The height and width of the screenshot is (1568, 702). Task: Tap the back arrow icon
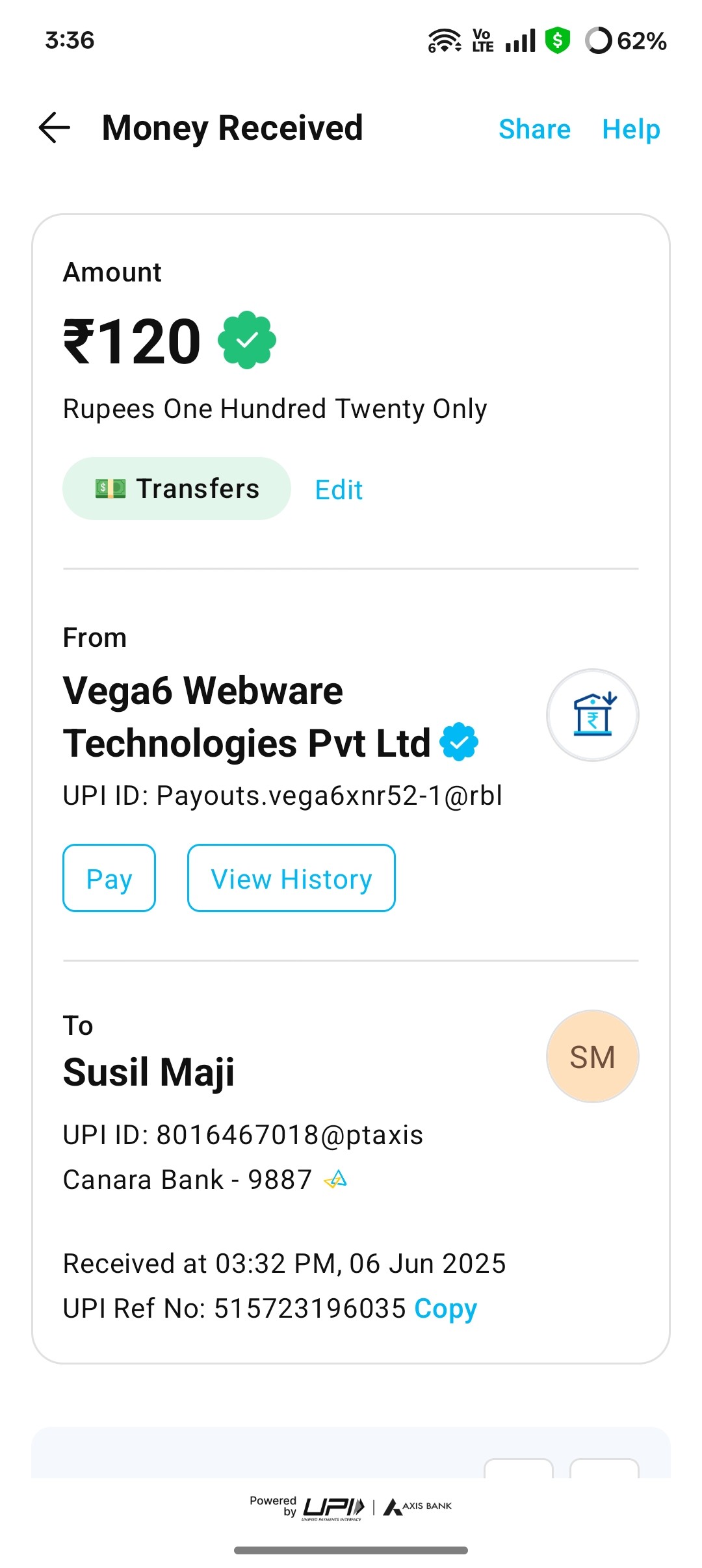[x=55, y=127]
